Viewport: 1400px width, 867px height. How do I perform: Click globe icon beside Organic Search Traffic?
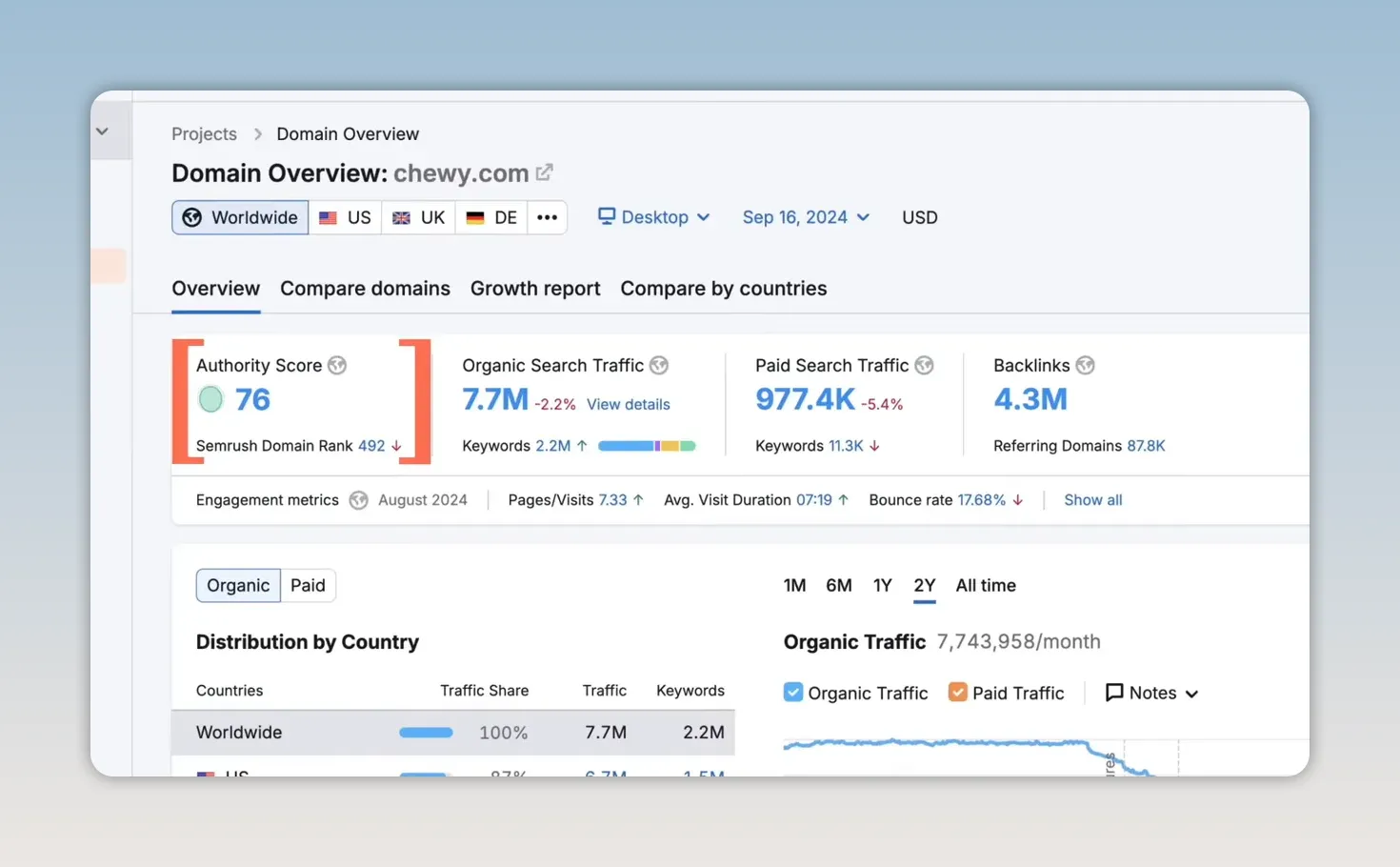[x=659, y=365]
